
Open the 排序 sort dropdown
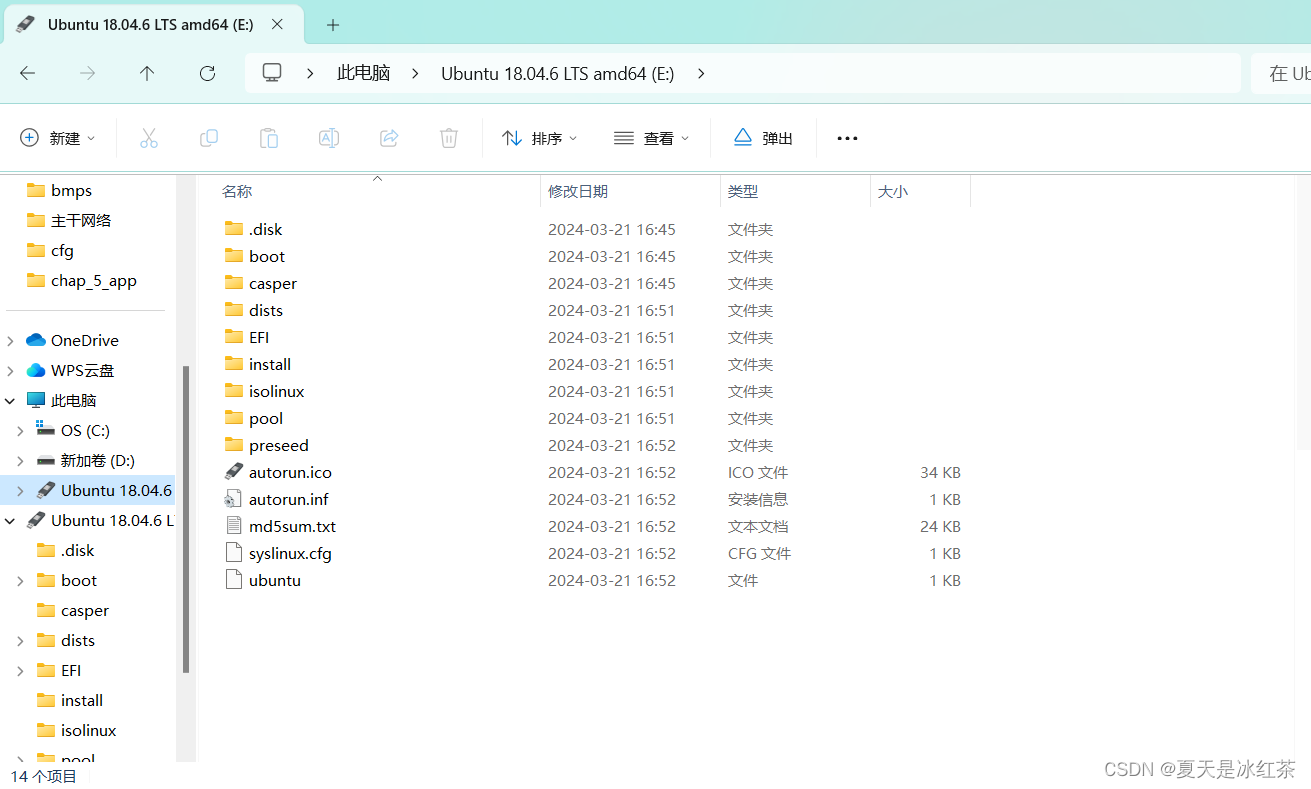coord(540,138)
